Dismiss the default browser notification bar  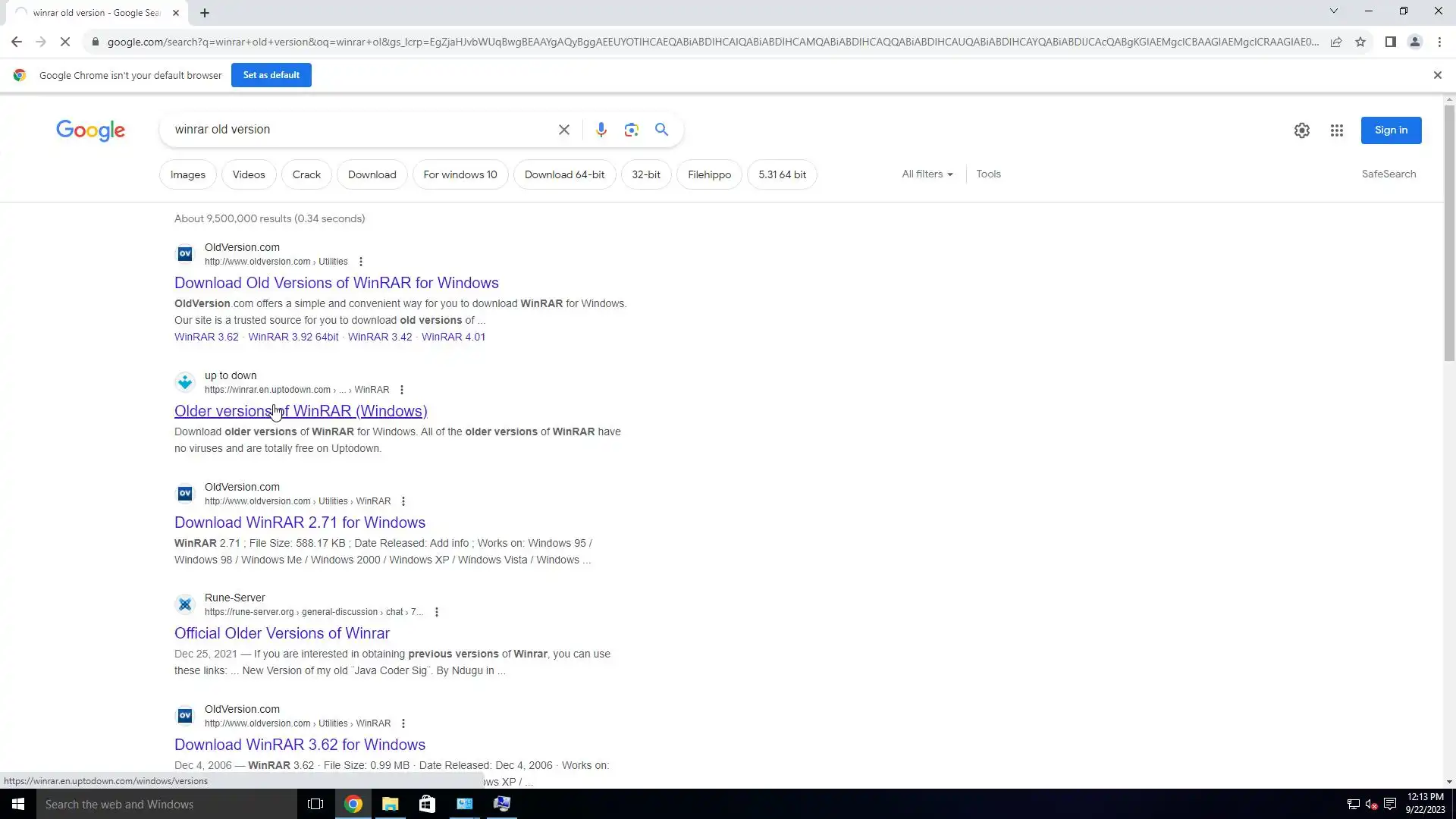pos(1437,75)
